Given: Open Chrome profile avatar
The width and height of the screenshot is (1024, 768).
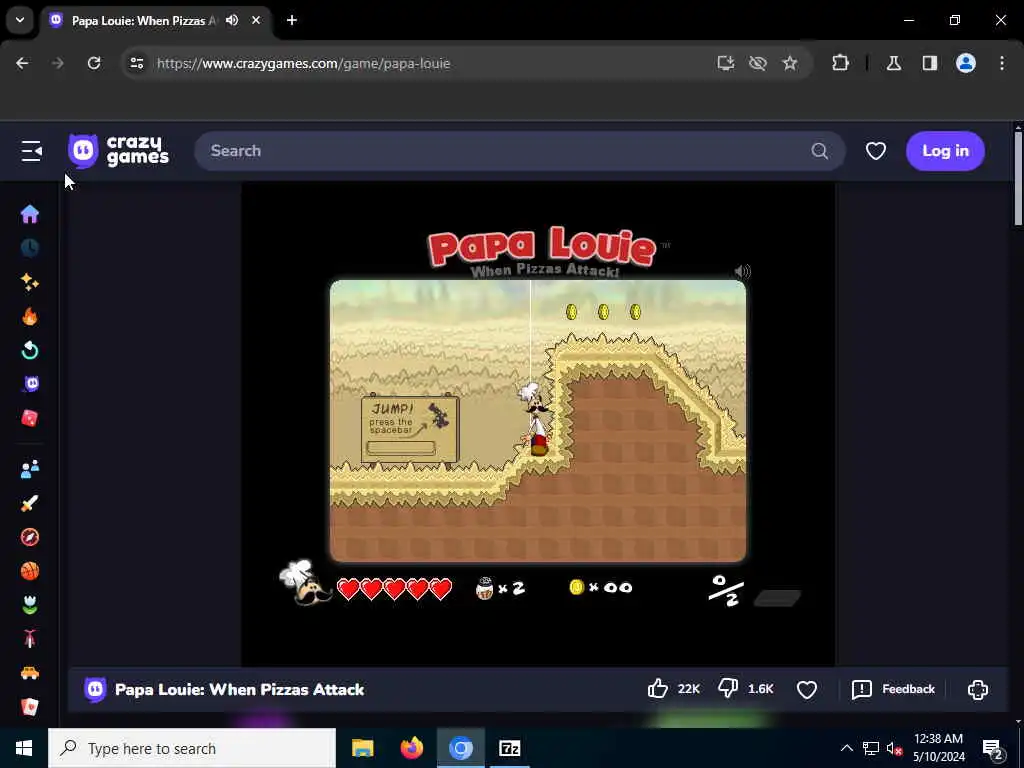Looking at the screenshot, I should point(966,63).
